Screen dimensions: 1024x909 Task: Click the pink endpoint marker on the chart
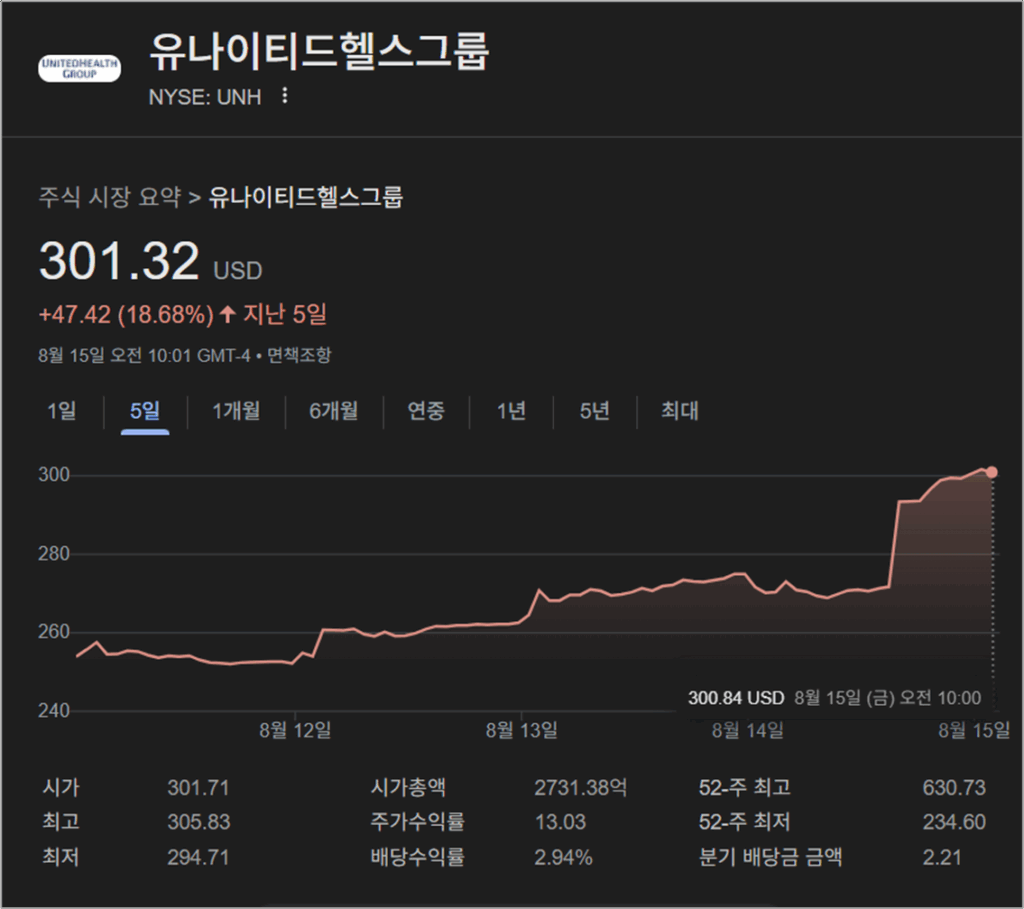991,472
